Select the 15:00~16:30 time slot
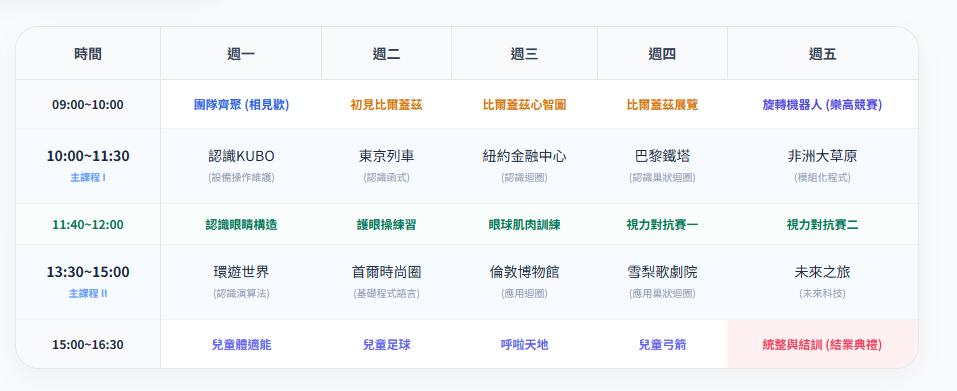Image resolution: width=957 pixels, height=391 pixels. tap(88, 345)
